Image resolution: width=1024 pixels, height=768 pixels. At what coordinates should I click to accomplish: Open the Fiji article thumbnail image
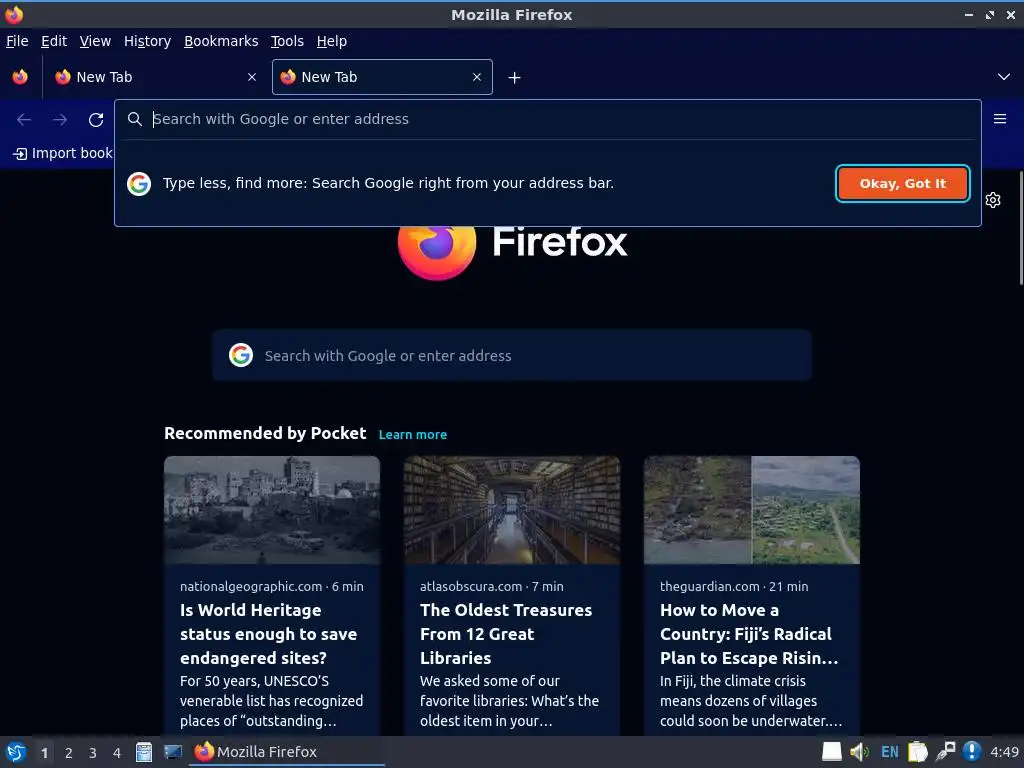(752, 510)
